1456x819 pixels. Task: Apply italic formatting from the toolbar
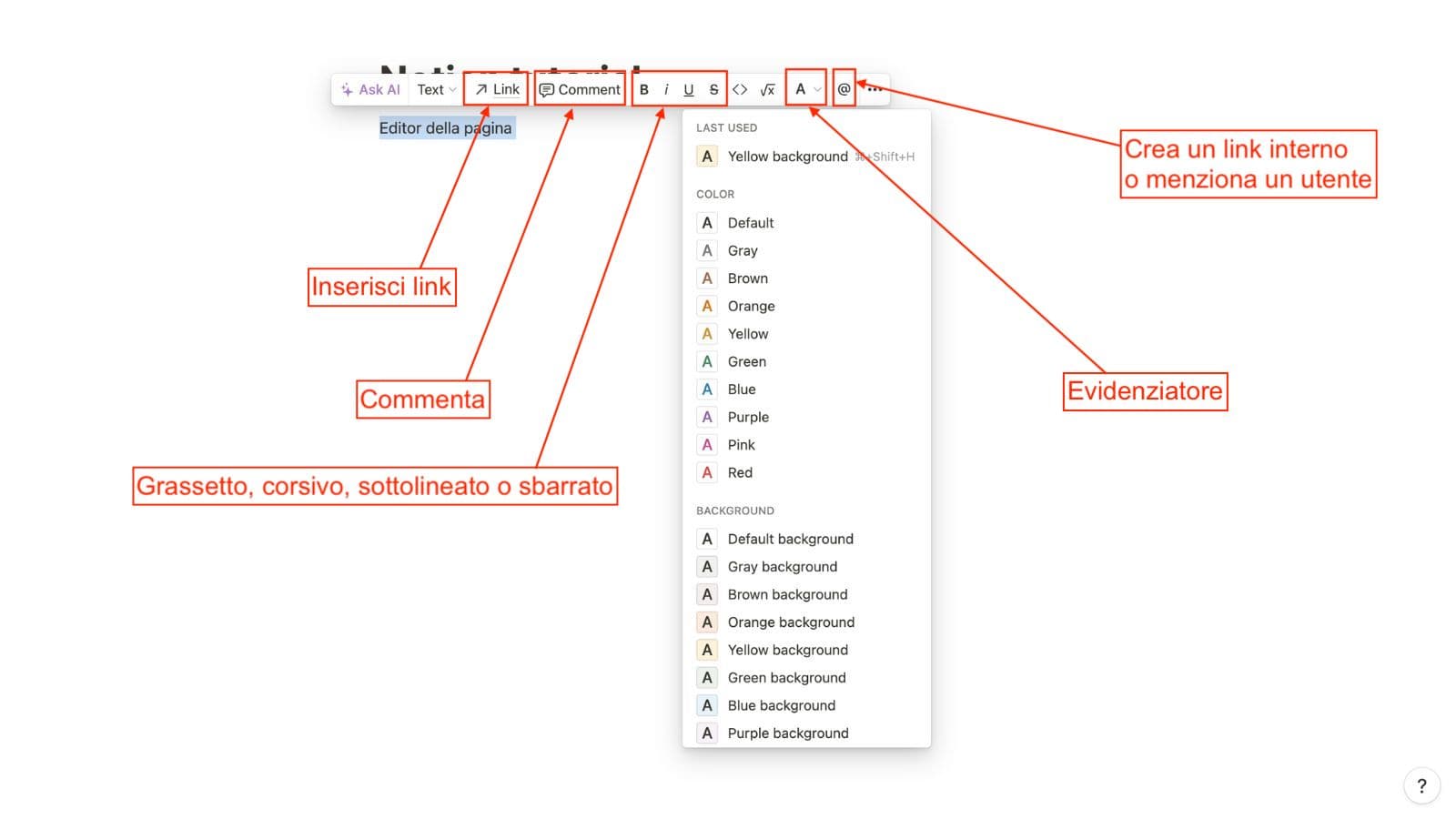pos(665,89)
